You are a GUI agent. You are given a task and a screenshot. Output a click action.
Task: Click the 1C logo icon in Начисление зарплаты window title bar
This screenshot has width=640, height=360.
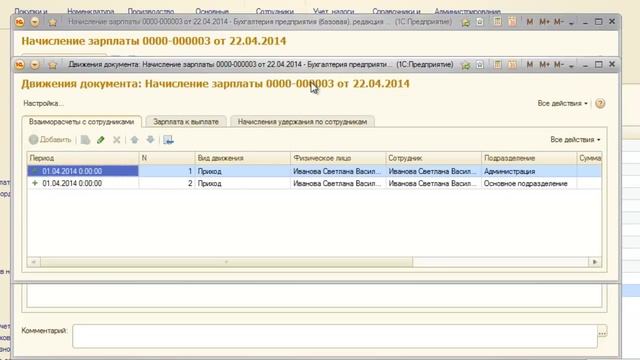pyautogui.click(x=20, y=22)
